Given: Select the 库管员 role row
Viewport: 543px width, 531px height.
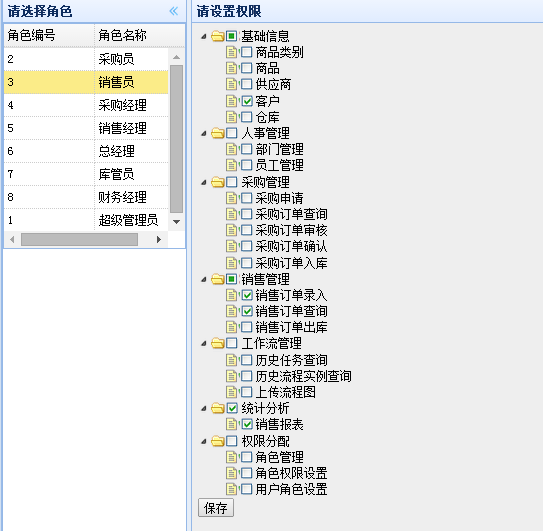Looking at the screenshot, I should pyautogui.click(x=86, y=174).
